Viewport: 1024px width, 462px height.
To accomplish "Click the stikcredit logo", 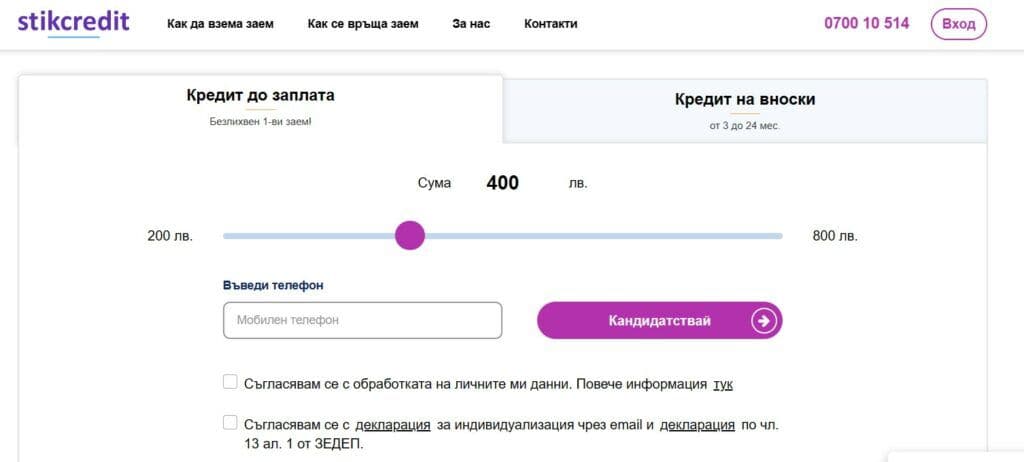I will coord(73,22).
